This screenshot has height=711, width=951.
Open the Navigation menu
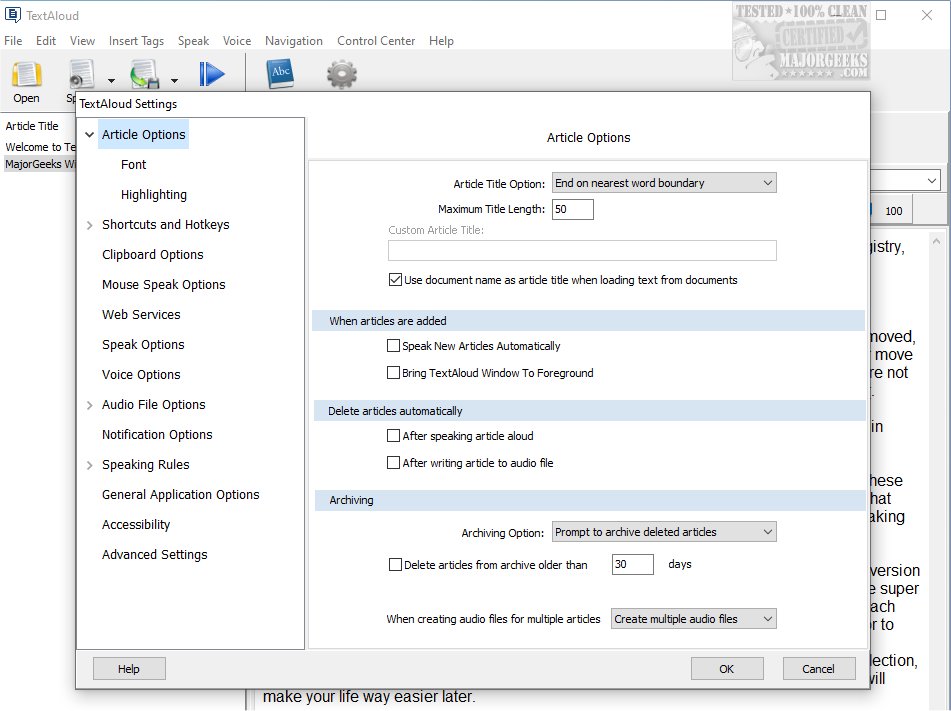[x=294, y=41]
